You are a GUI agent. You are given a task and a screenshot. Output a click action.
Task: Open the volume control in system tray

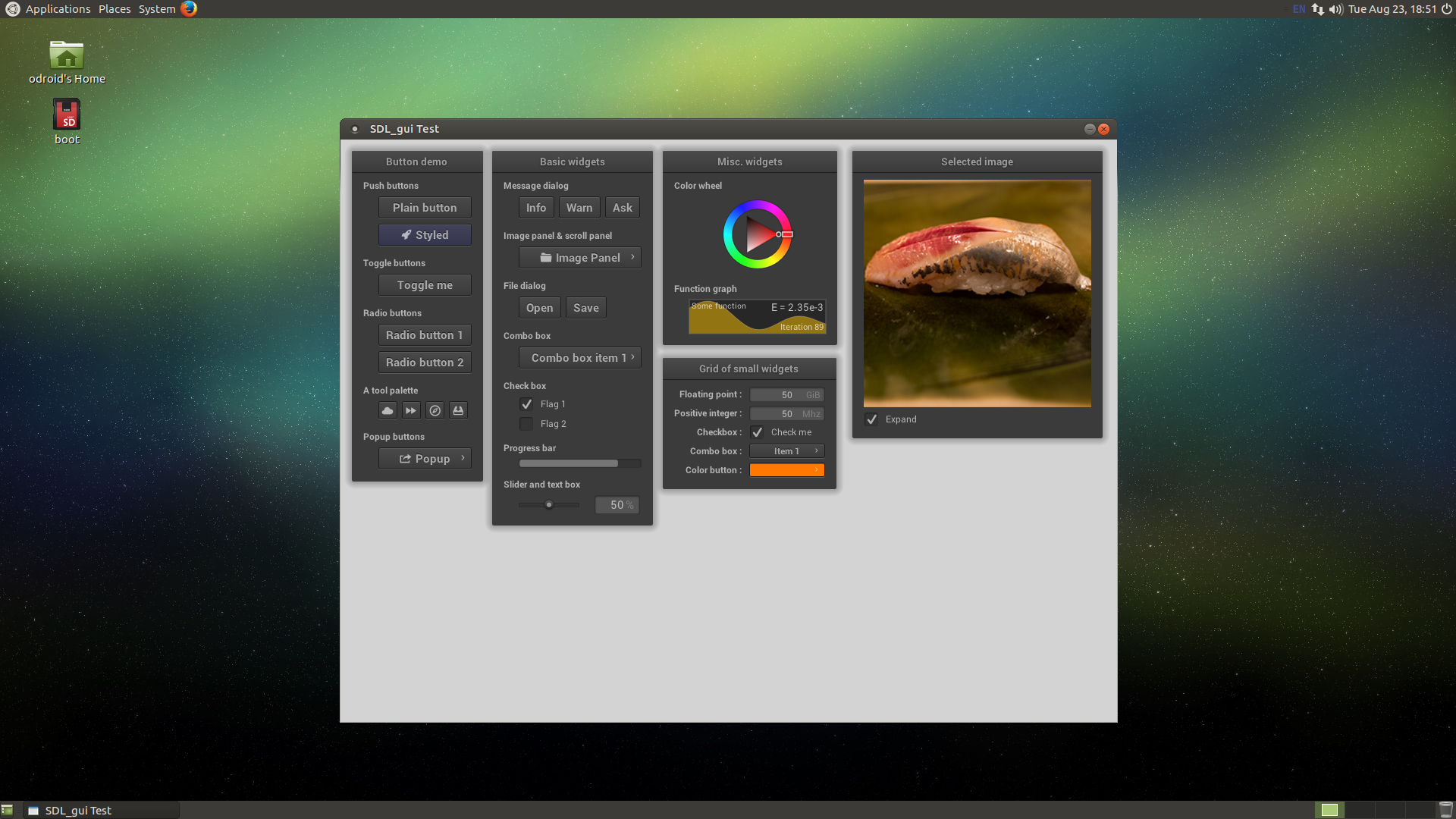[x=1335, y=9]
